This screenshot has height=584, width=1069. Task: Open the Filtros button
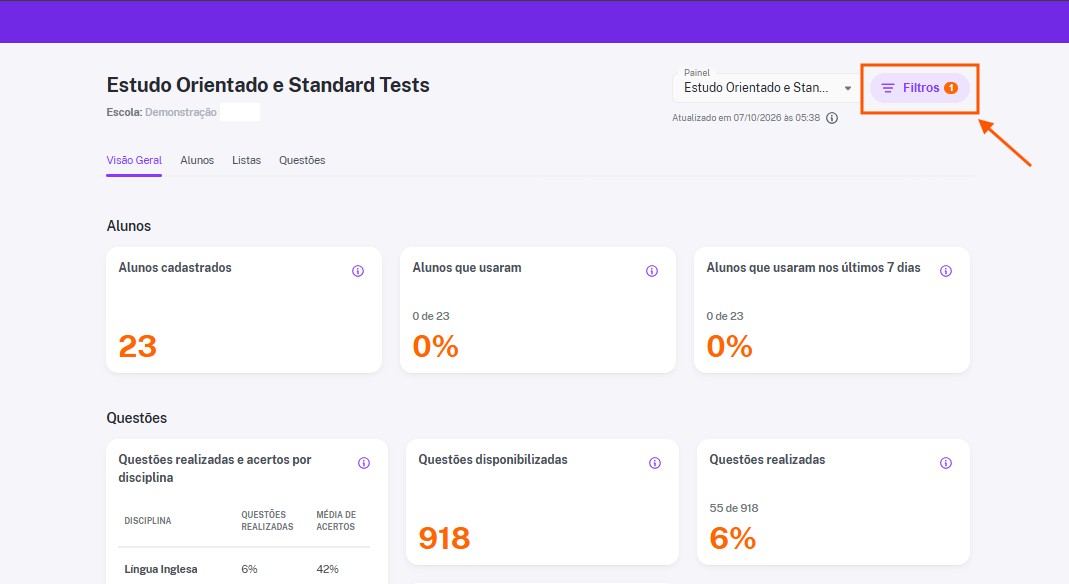point(920,88)
